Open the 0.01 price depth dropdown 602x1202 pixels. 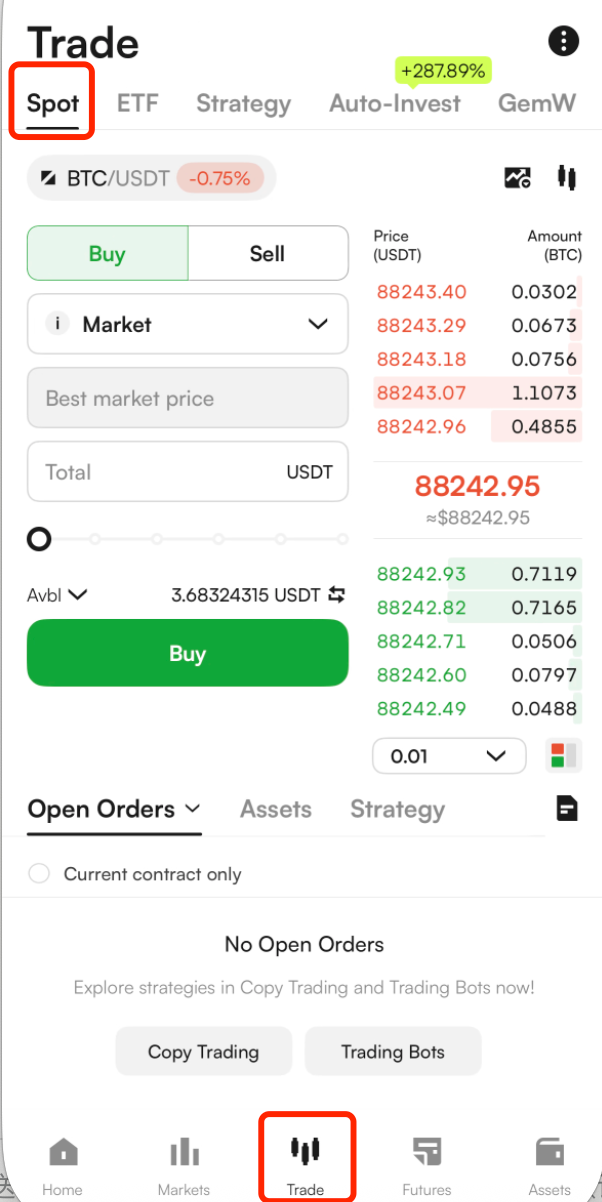448,756
